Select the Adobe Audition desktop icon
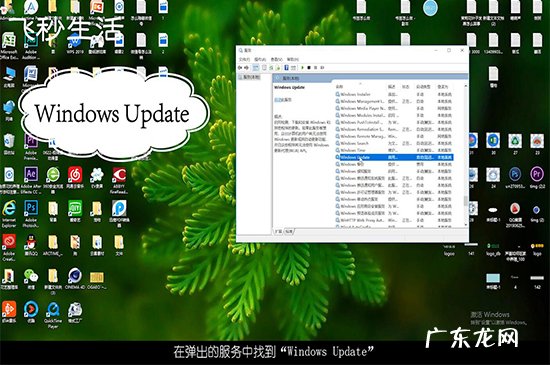This screenshot has height=365, width=550. 31,46
